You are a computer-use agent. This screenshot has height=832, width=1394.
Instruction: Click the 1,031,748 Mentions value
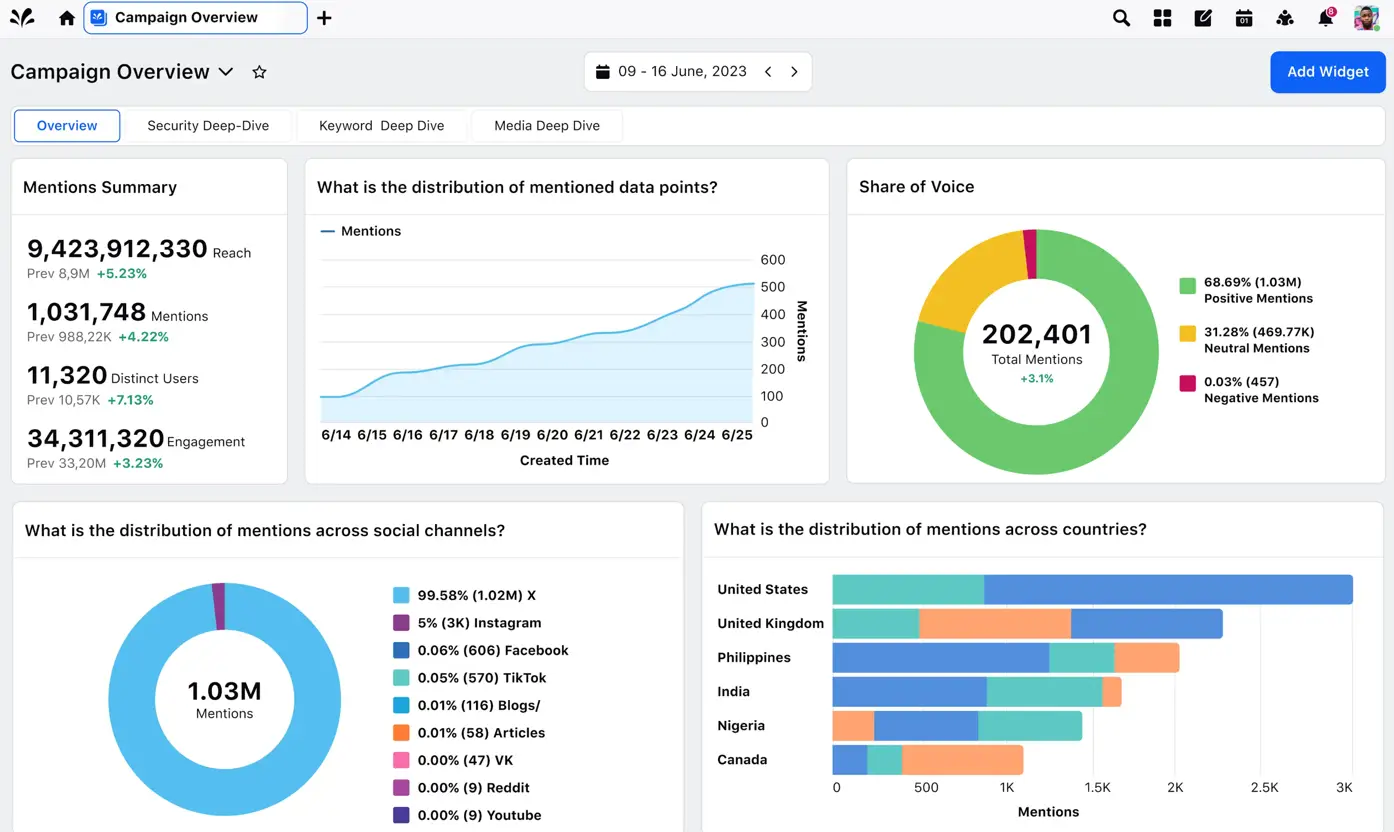point(86,312)
